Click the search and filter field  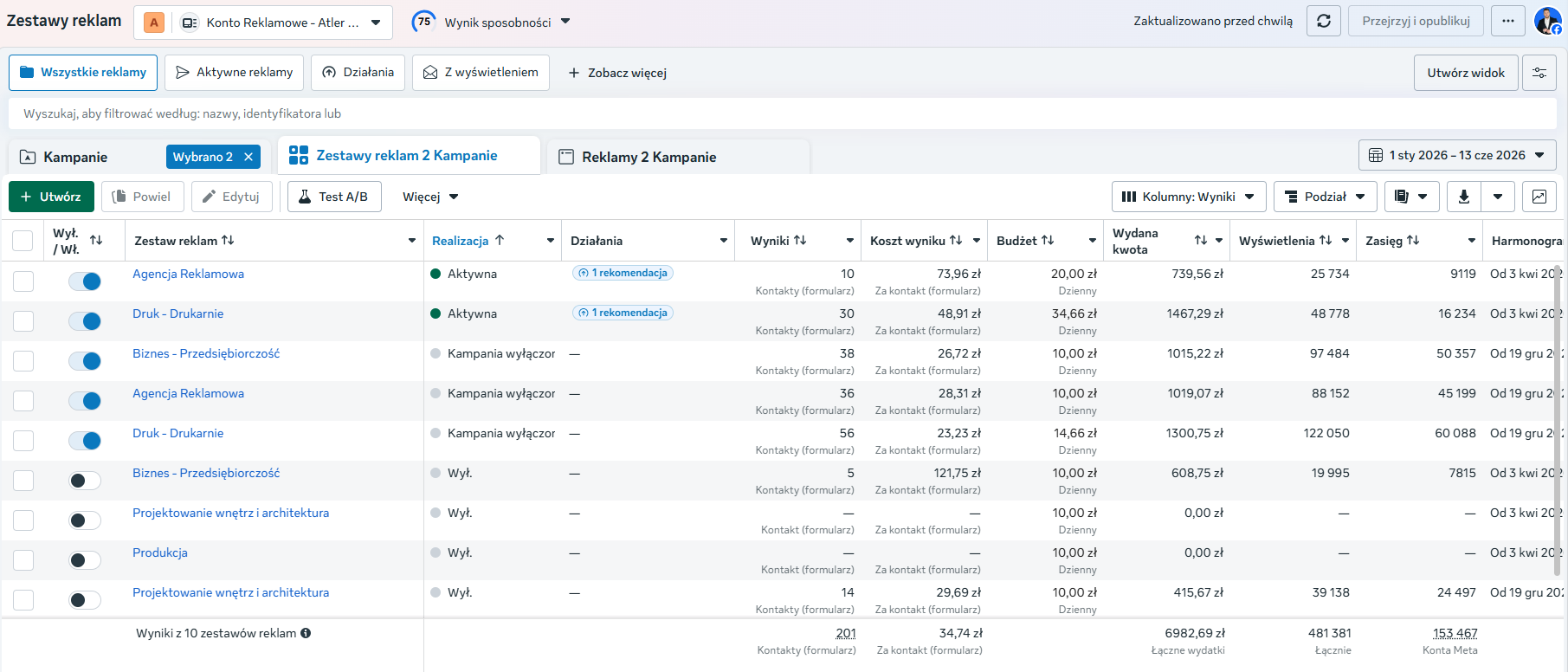pyautogui.click(x=783, y=113)
